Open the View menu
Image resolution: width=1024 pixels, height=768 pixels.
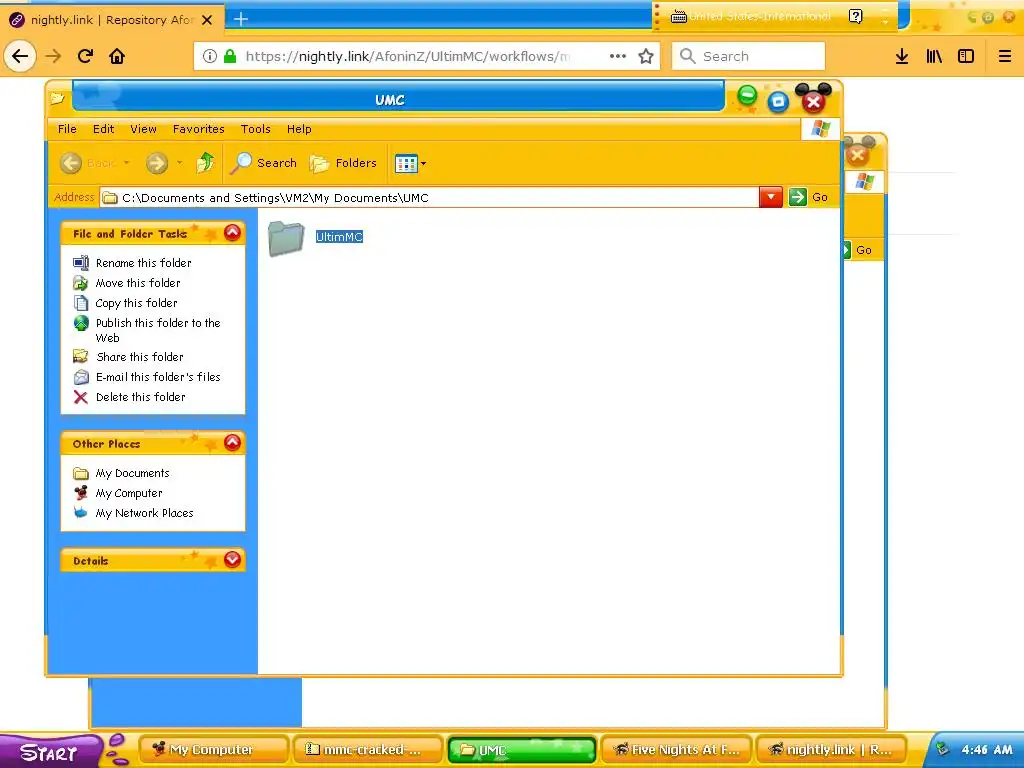coord(143,129)
